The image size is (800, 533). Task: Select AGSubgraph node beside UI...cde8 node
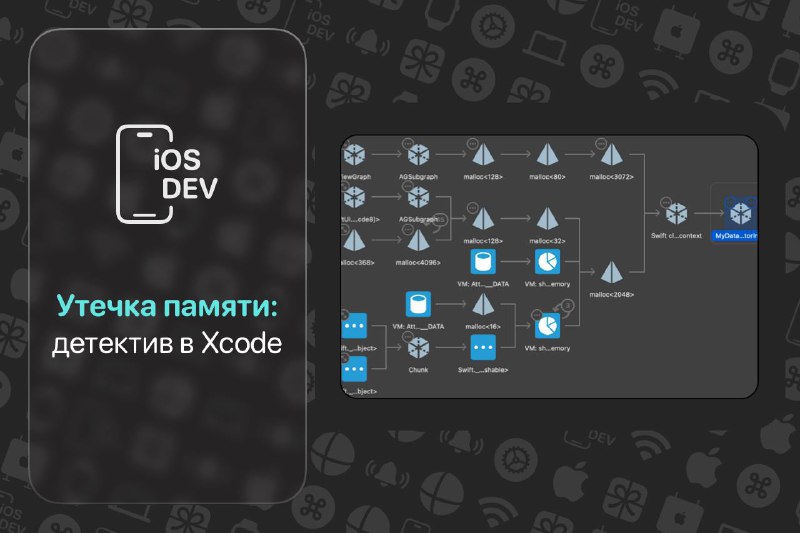pyautogui.click(x=418, y=196)
